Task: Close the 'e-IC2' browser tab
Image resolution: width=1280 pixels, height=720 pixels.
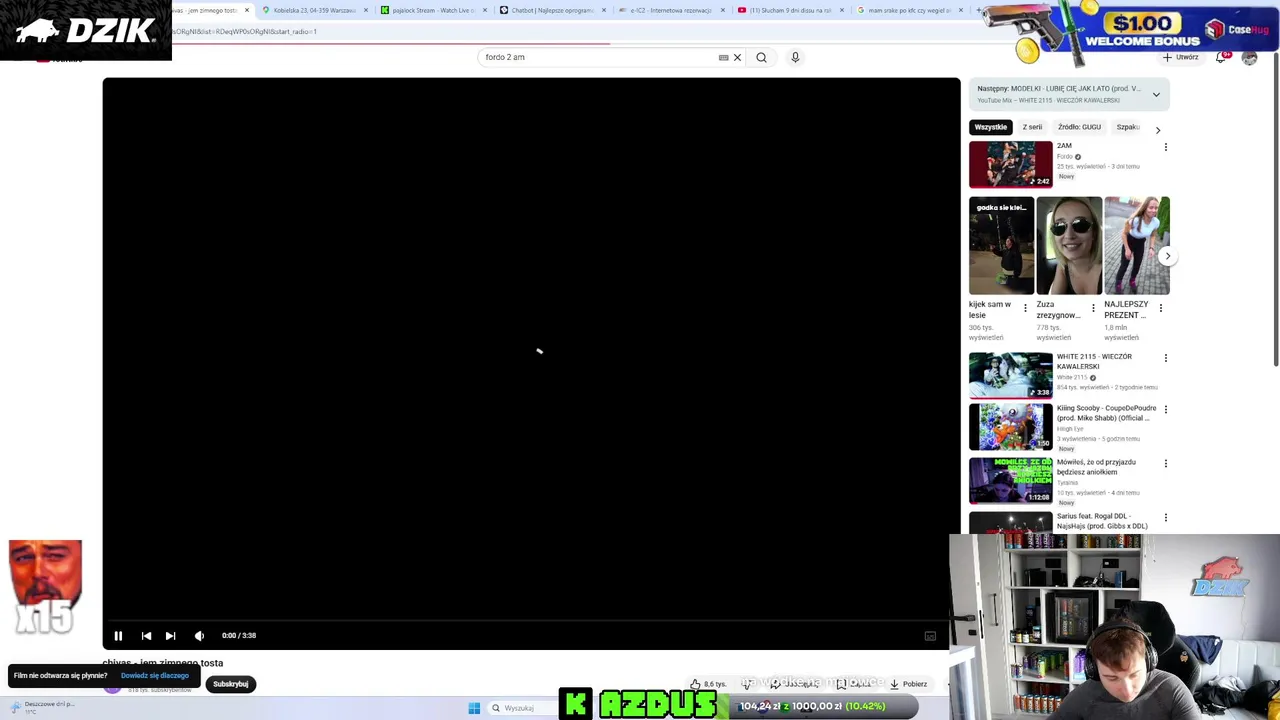Action: click(x=723, y=10)
